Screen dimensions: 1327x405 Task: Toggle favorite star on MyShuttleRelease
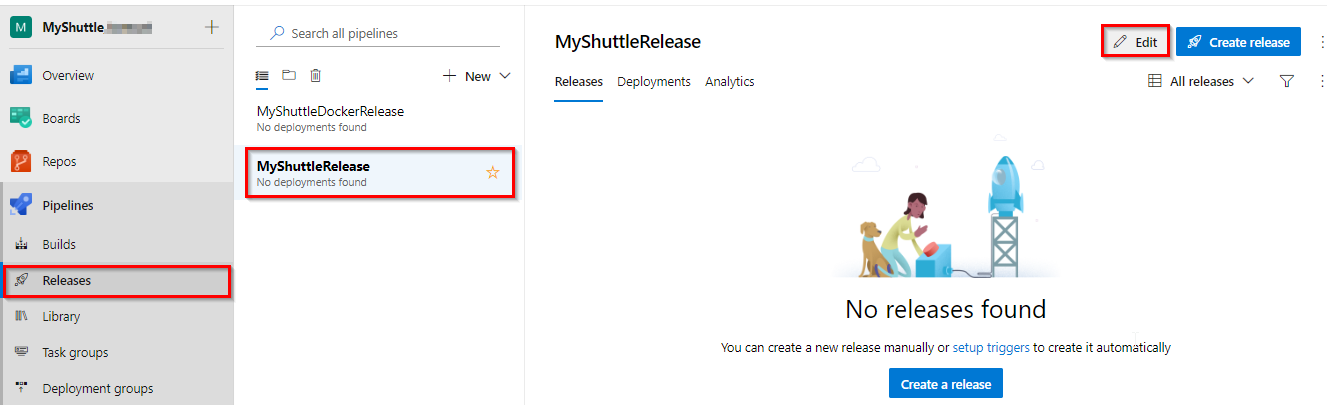(492, 173)
